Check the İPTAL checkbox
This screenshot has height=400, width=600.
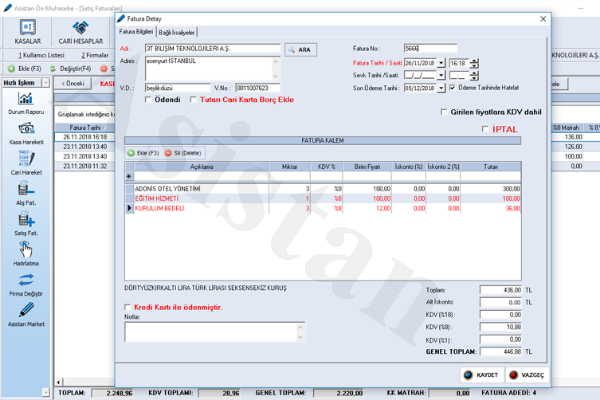coord(485,129)
